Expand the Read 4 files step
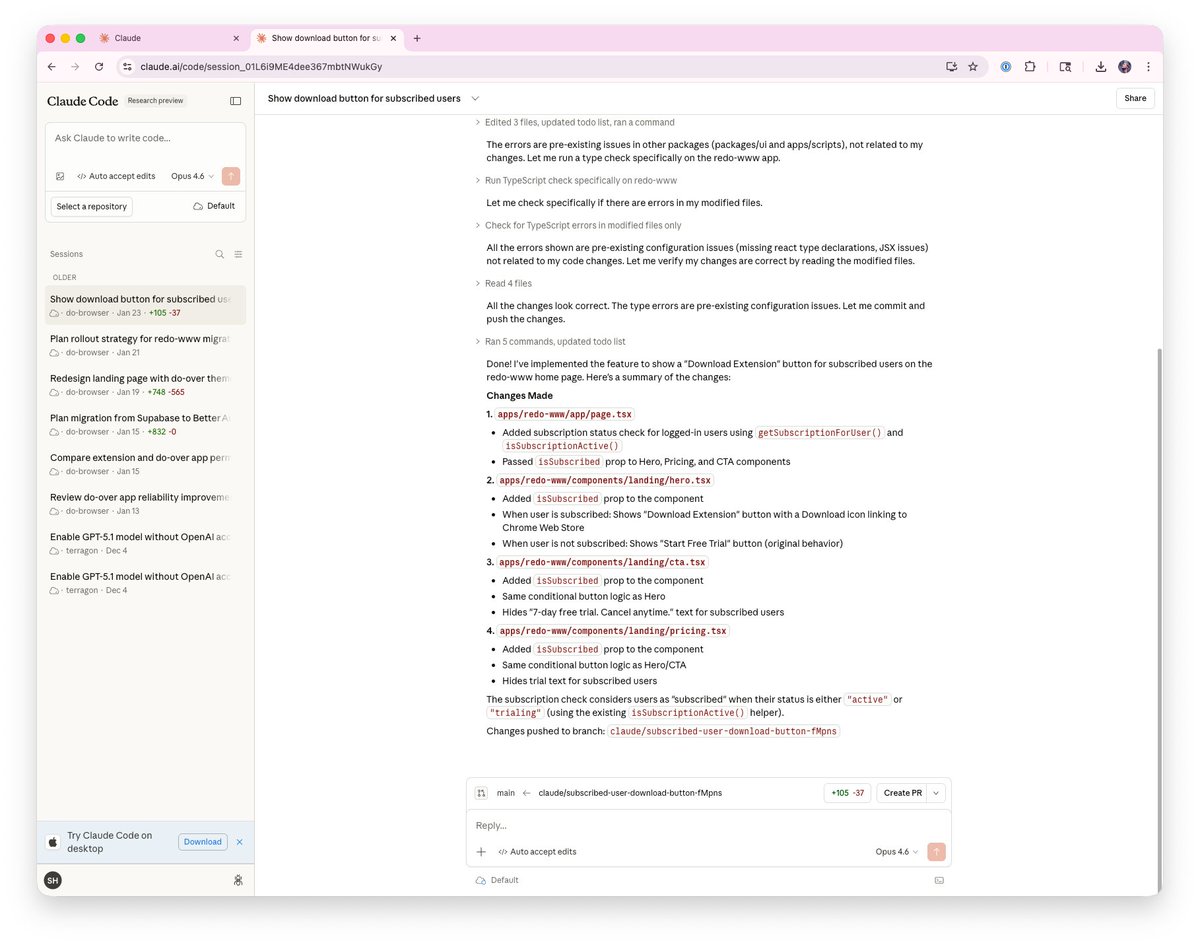This screenshot has height=945, width=1200. [x=503, y=283]
